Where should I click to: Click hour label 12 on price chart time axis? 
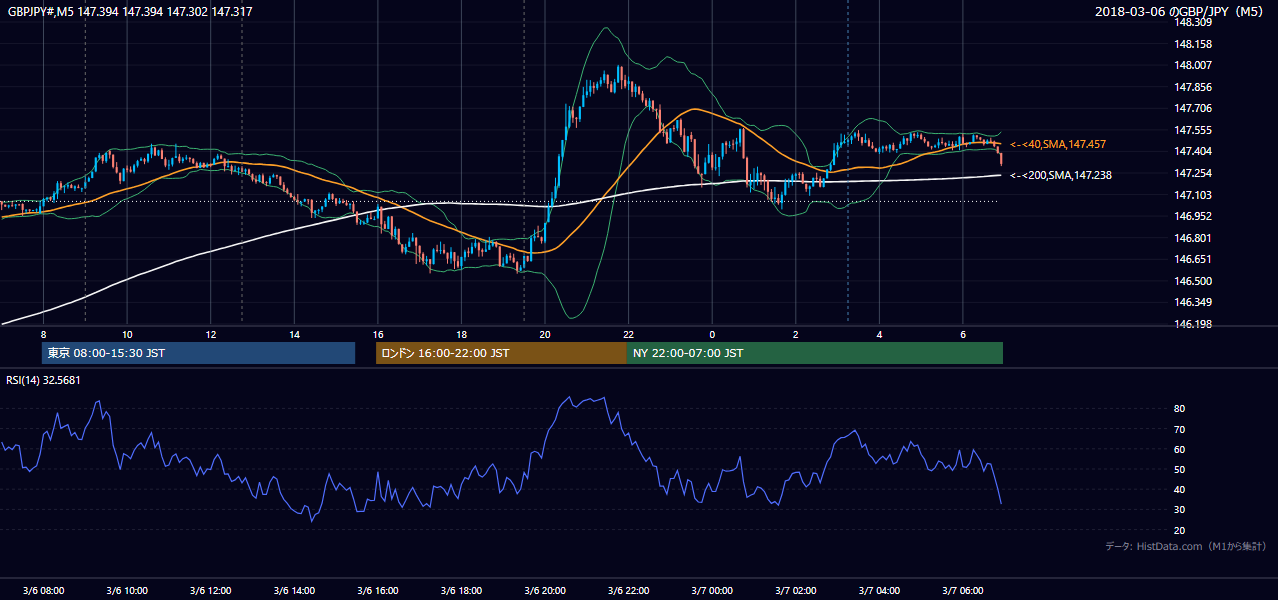tap(211, 334)
